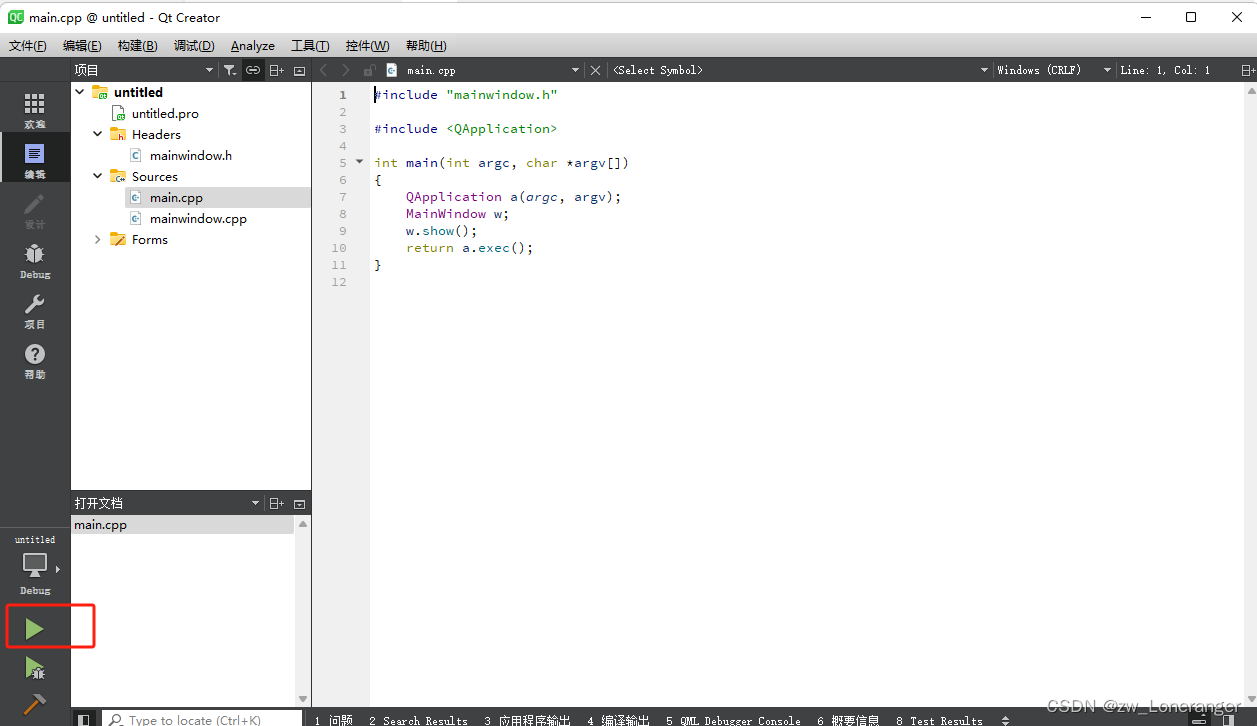Open the output pane arrows selector
1257x726 pixels.
1005,720
